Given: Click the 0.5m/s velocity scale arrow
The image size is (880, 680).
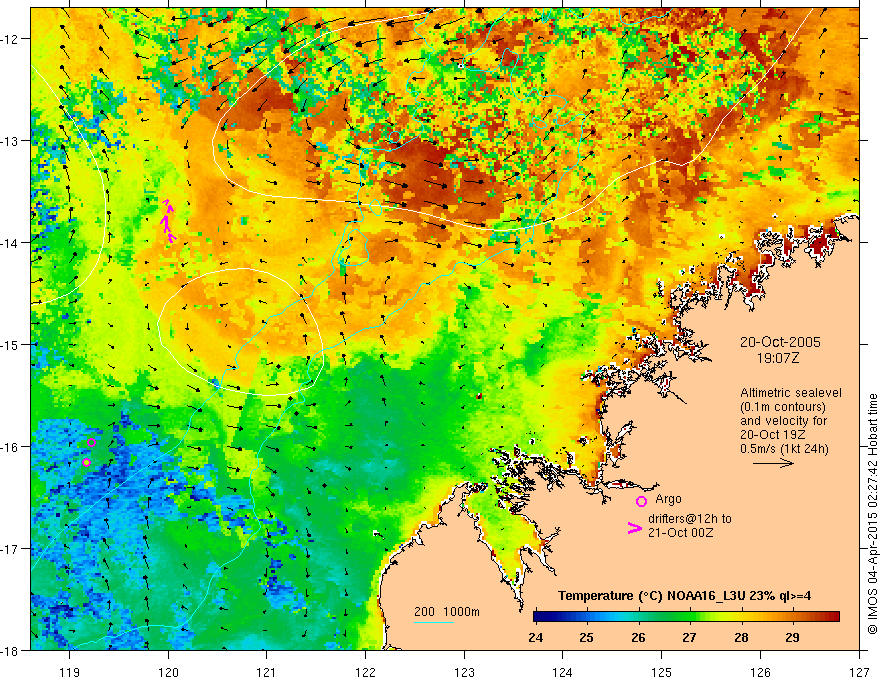Looking at the screenshot, I should (773, 463).
